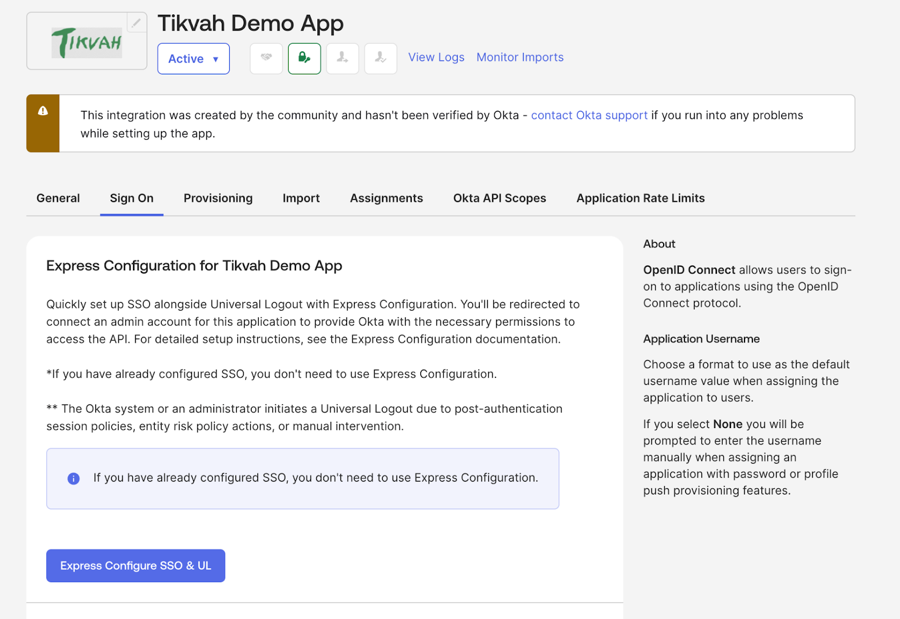Open the View Logs link

436,57
